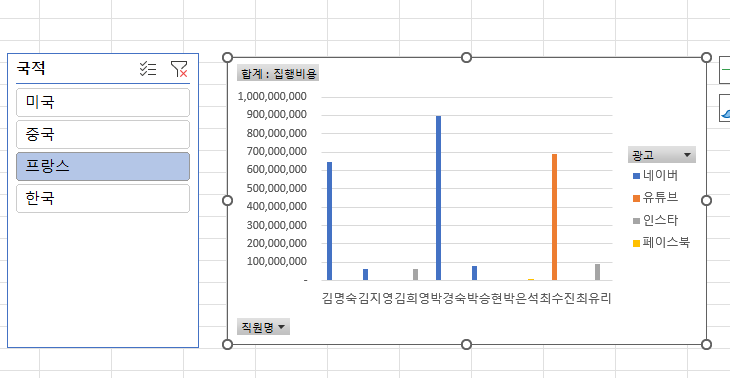730x378 pixels.
Task: Select the small blue bar for 박승현
Action: [474, 273]
